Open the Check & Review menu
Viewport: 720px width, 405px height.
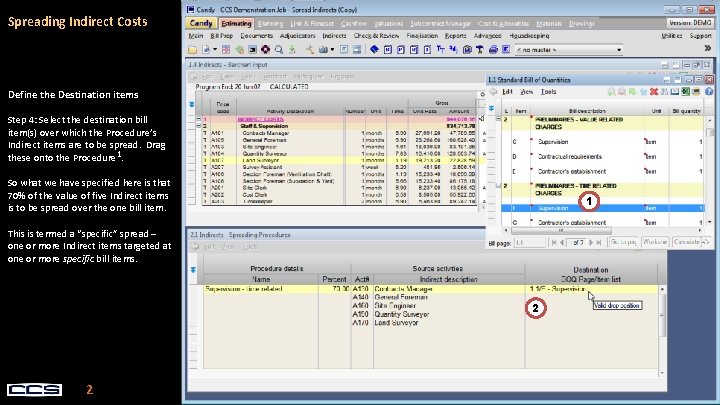point(376,36)
